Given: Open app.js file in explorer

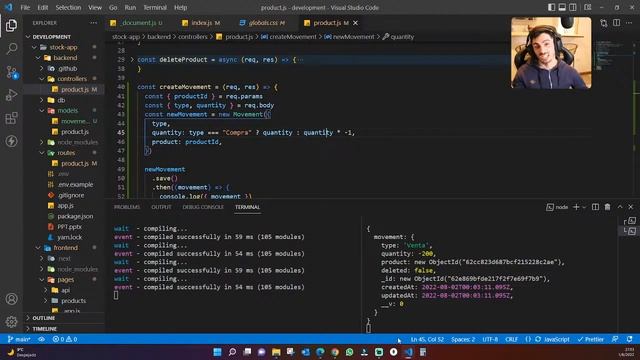Looking at the screenshot, I should click(x=65, y=206).
